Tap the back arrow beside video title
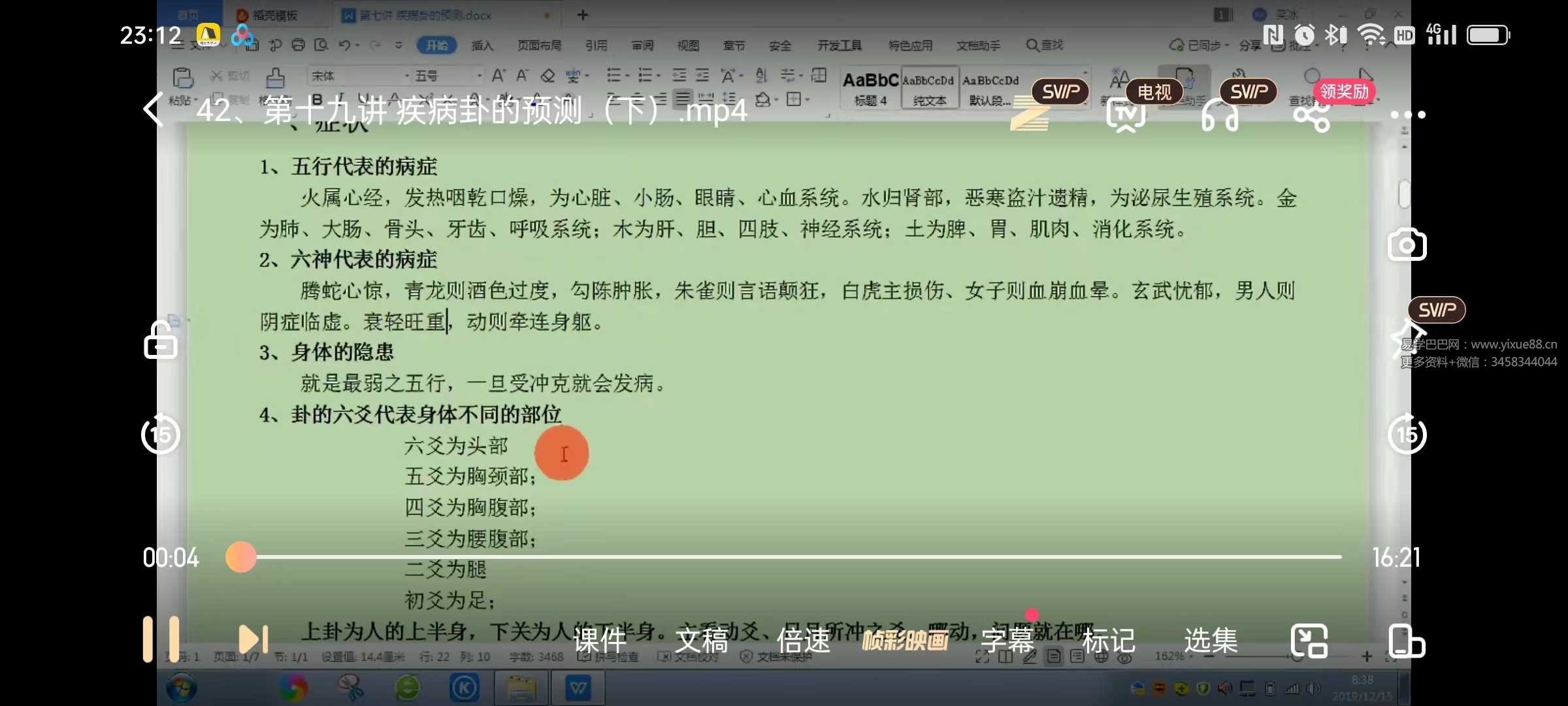The height and width of the screenshot is (706, 1568). tap(154, 110)
